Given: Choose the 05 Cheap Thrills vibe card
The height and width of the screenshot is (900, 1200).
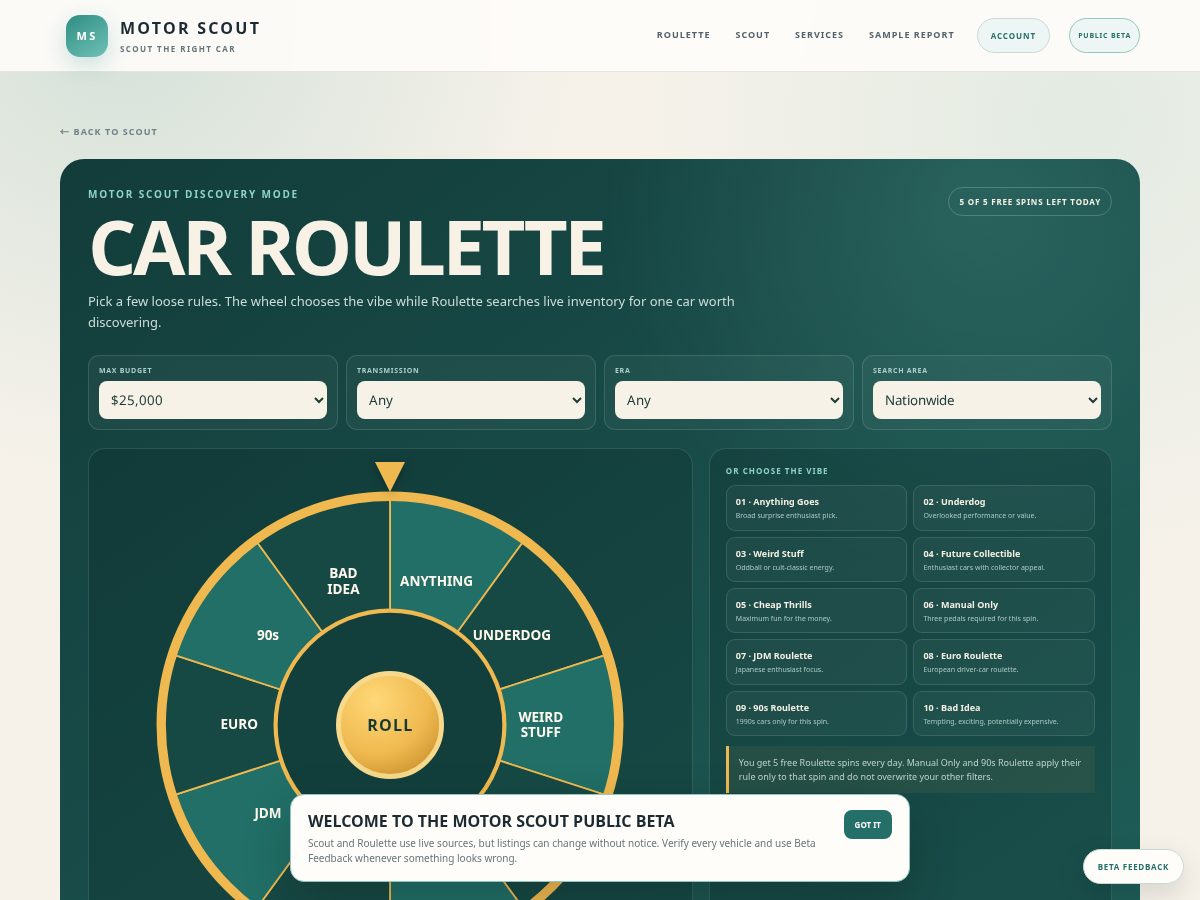Looking at the screenshot, I should point(816,611).
